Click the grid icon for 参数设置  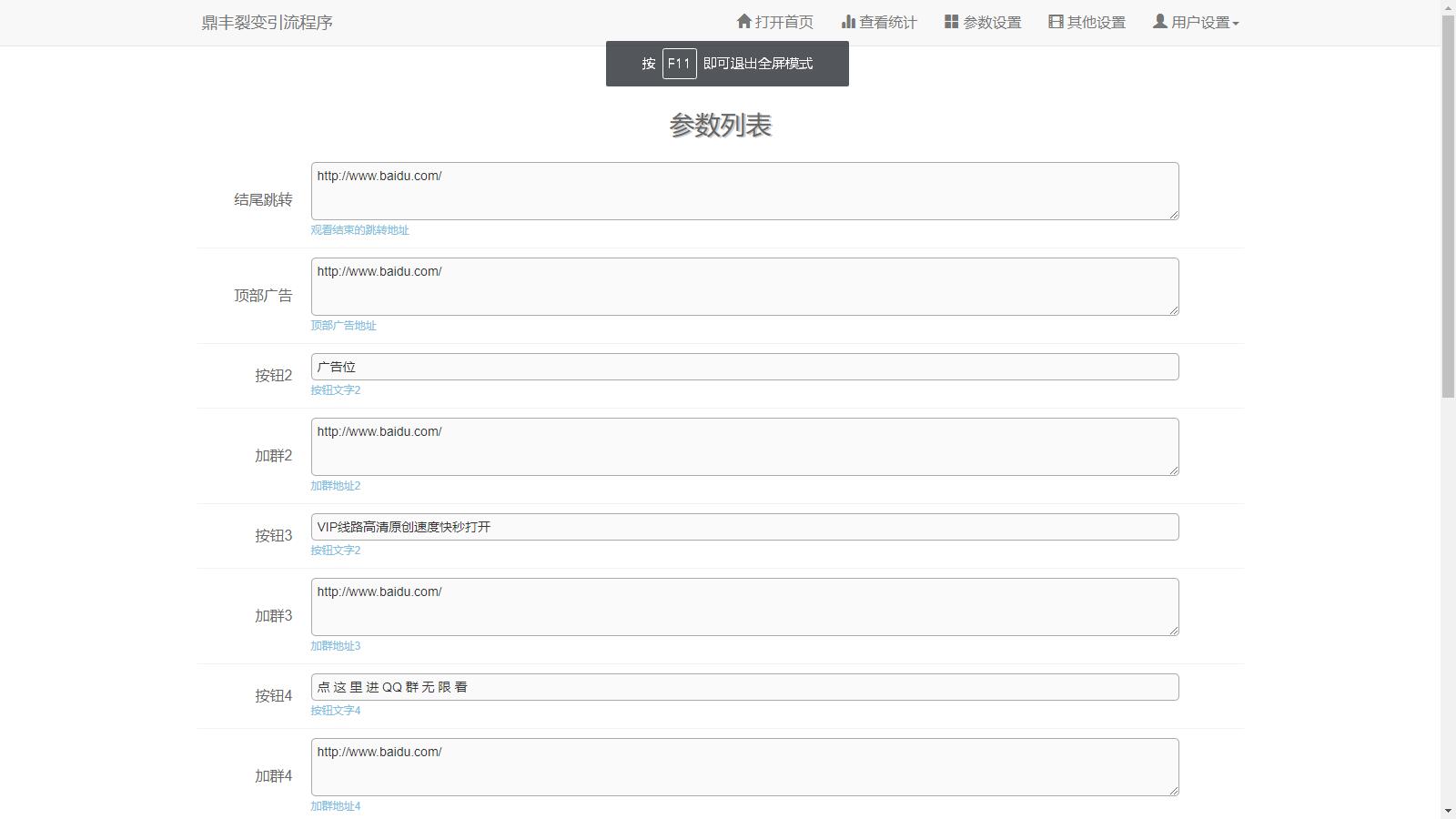[951, 22]
